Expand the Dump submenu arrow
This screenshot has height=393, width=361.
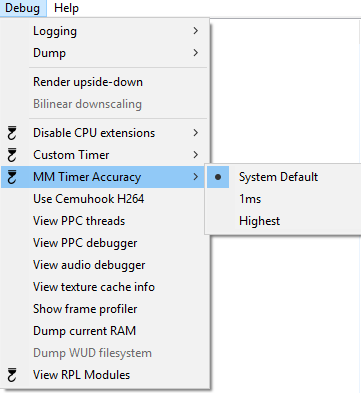[196, 53]
